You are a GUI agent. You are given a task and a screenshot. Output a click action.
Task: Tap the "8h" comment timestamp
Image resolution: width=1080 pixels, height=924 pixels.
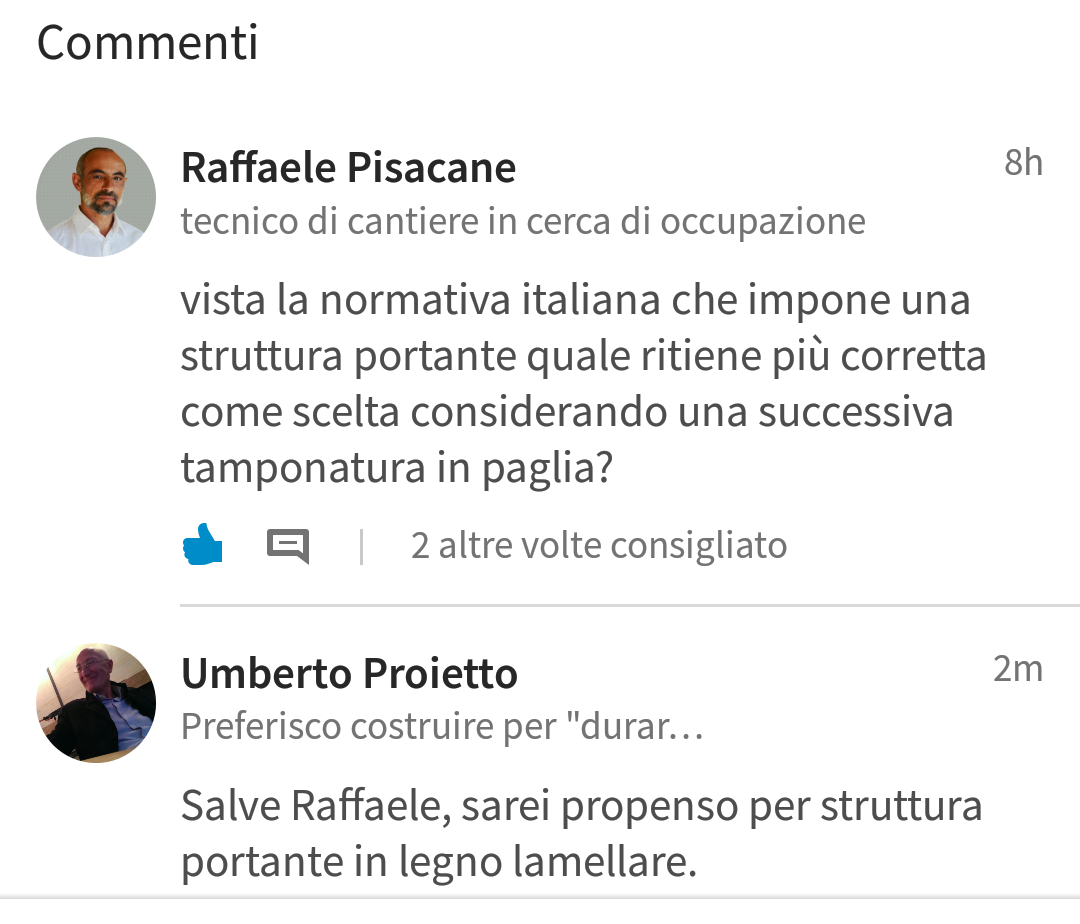click(x=1023, y=162)
